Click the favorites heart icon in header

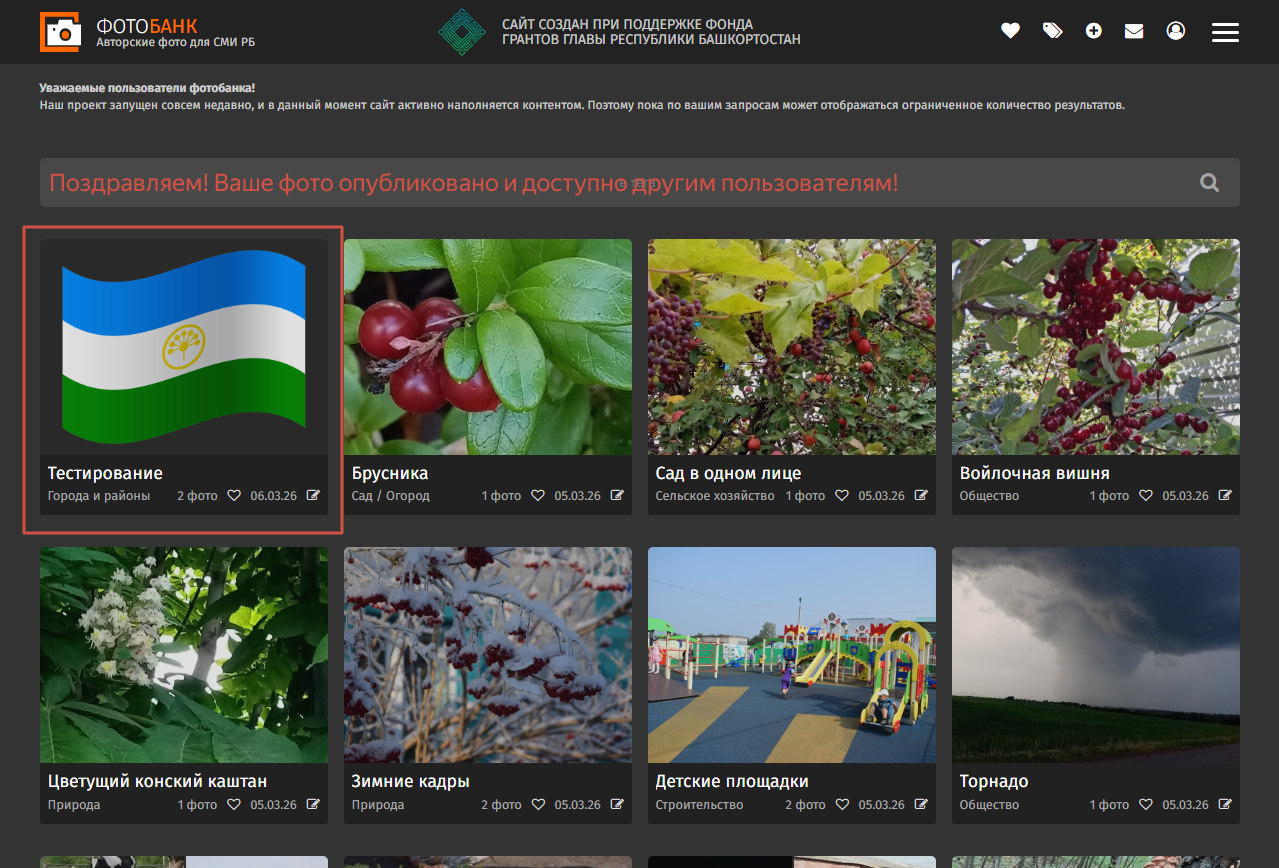point(1010,31)
